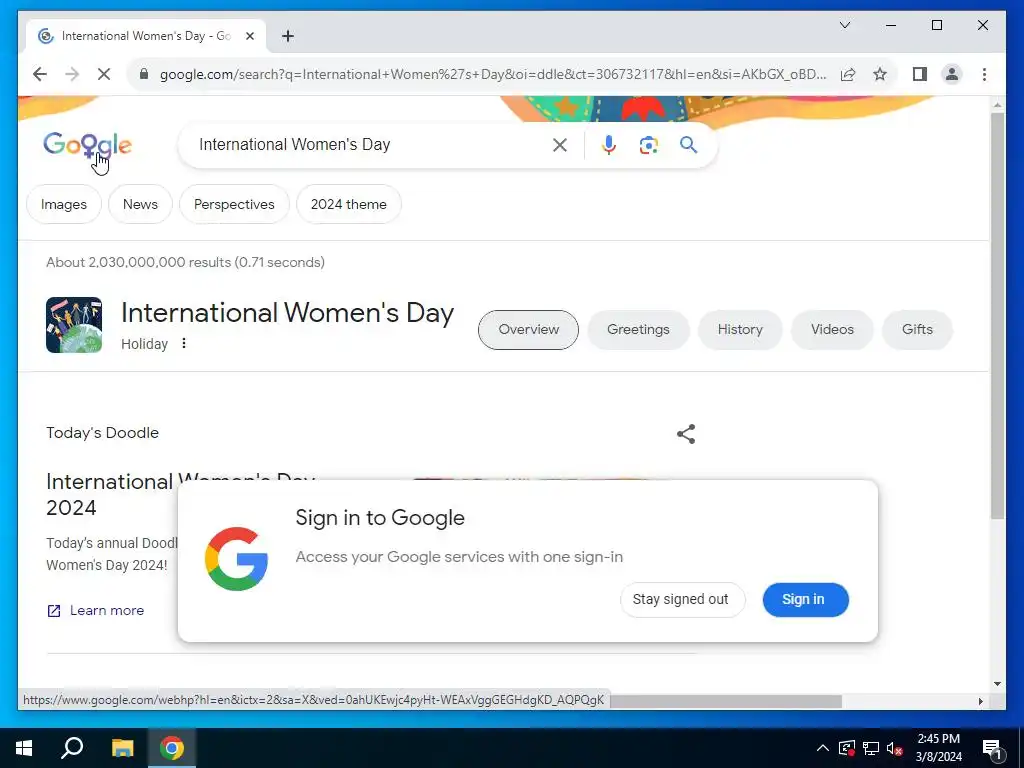Screen dimensions: 1024x768
Task: Open the notification center icon
Action: pyautogui.click(x=993, y=750)
